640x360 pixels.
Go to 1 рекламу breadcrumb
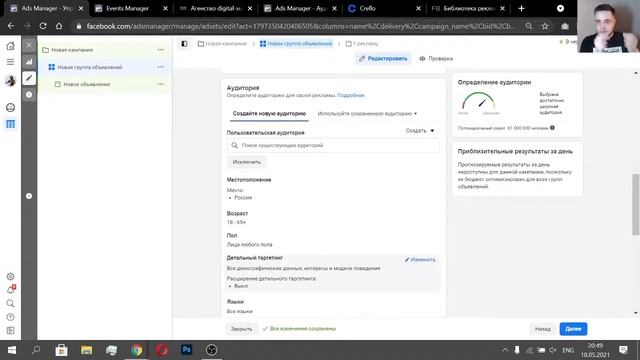coord(362,44)
